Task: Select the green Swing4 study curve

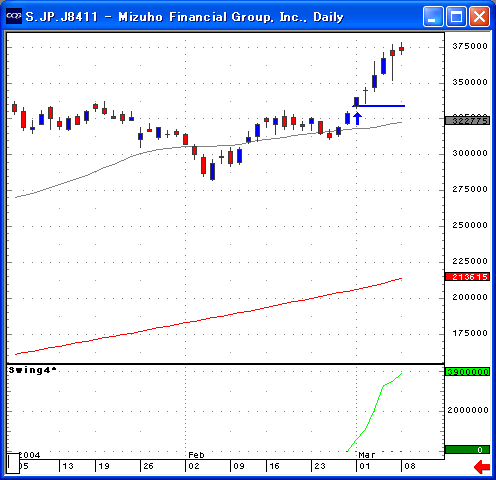Action: click(x=375, y=411)
